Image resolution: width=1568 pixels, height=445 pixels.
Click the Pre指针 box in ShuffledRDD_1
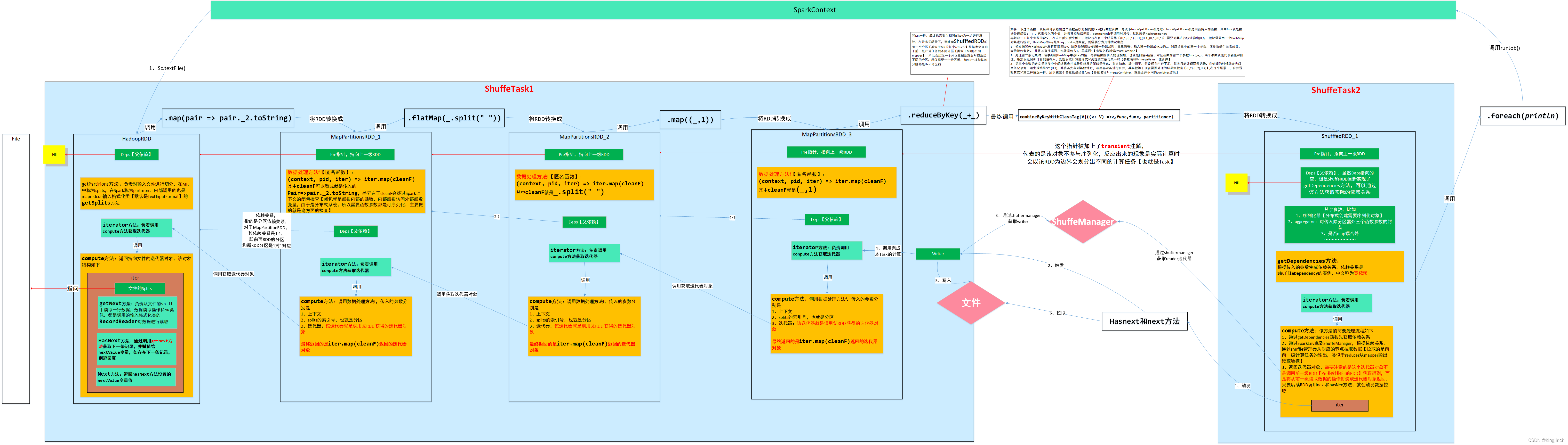click(x=1339, y=154)
